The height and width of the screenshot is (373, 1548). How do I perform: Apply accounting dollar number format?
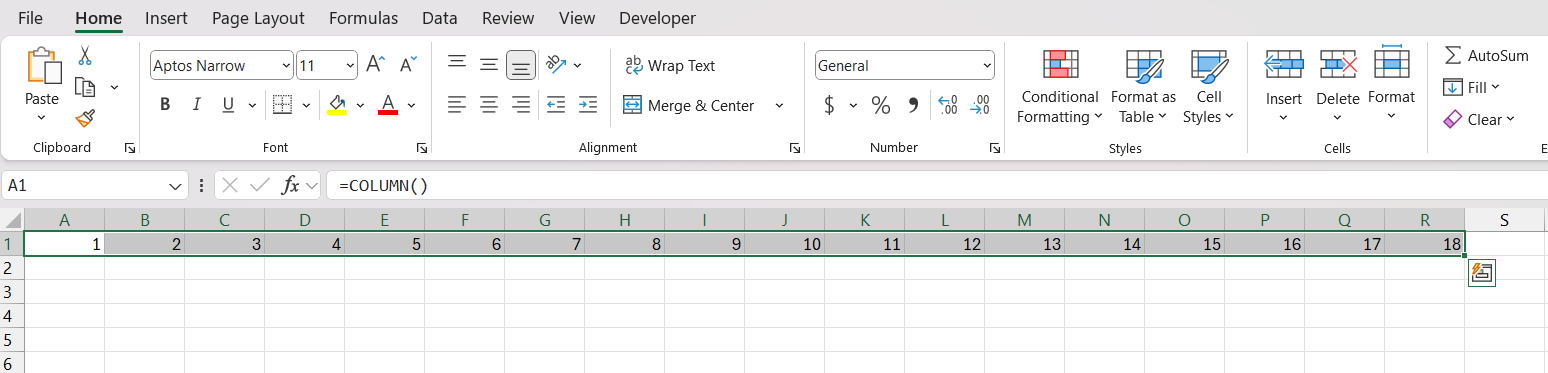(x=829, y=105)
